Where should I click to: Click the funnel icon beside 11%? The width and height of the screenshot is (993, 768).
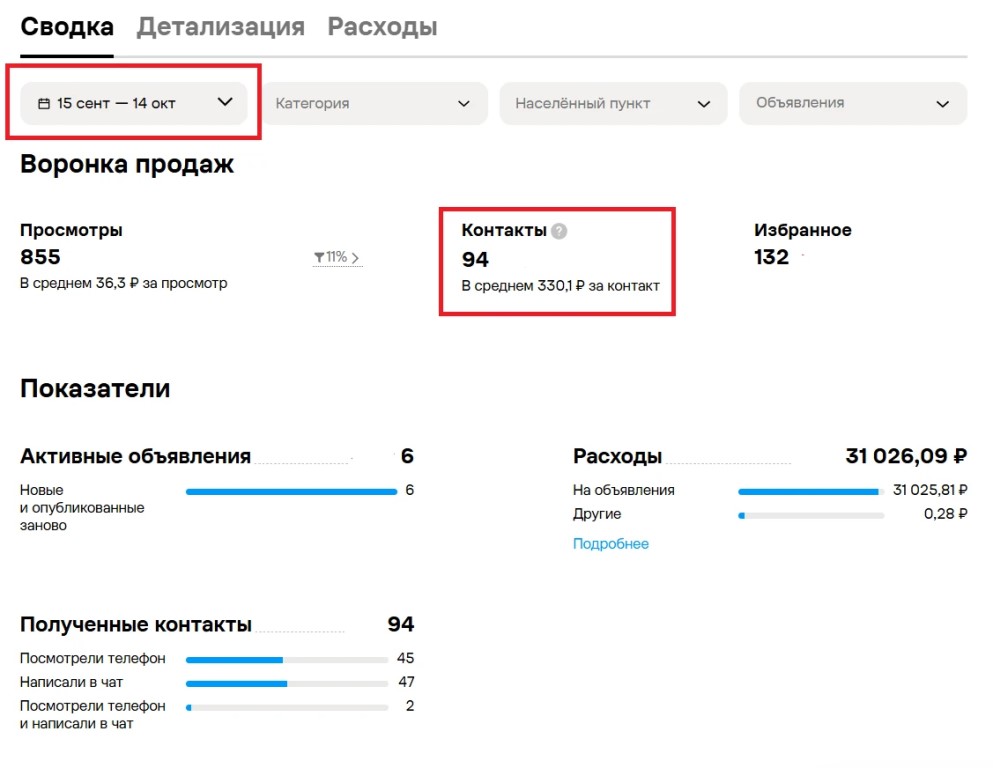[x=319, y=257]
